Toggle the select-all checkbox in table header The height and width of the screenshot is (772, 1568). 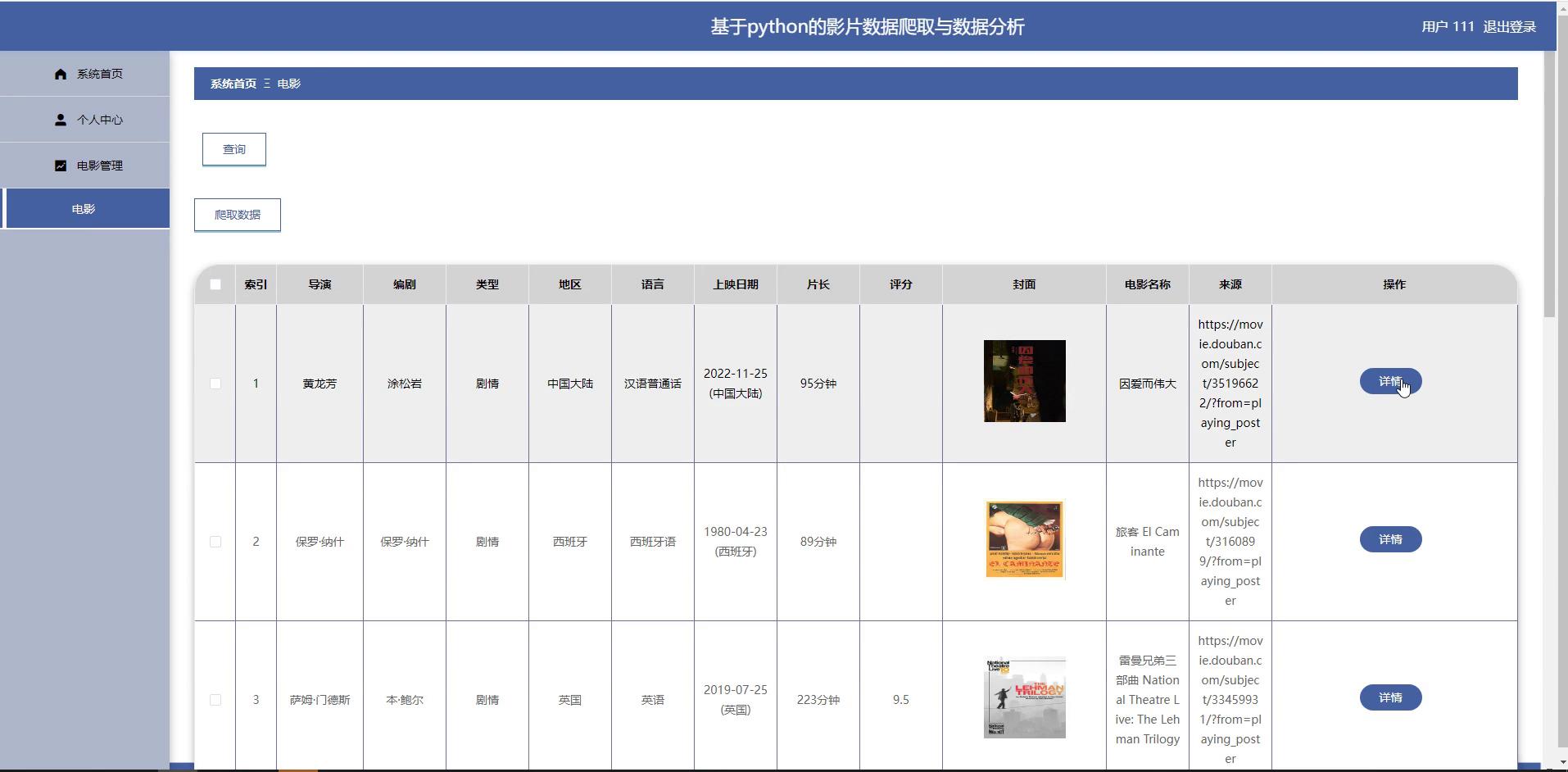(215, 284)
